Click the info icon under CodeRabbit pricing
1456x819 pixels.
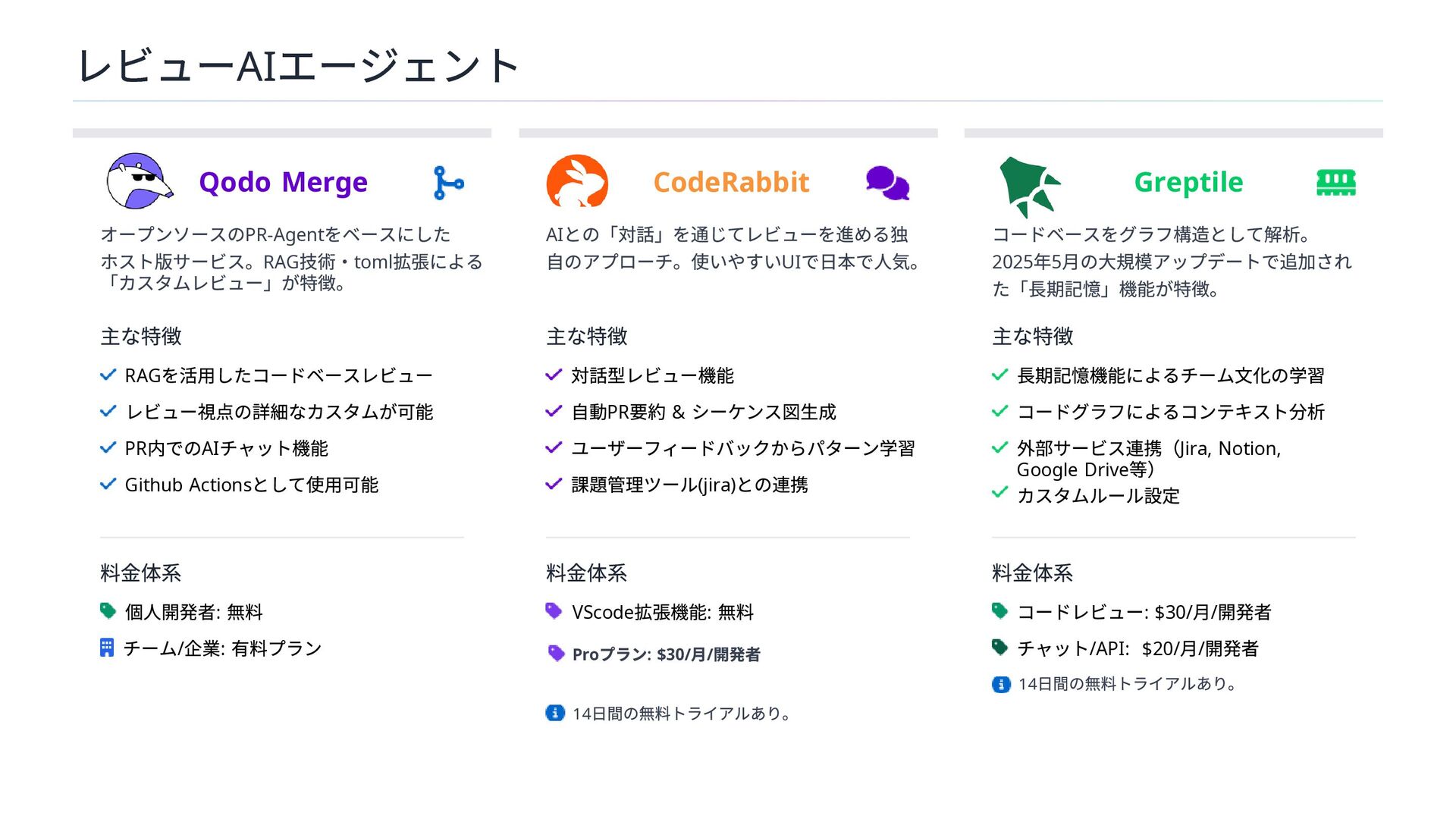(x=555, y=713)
